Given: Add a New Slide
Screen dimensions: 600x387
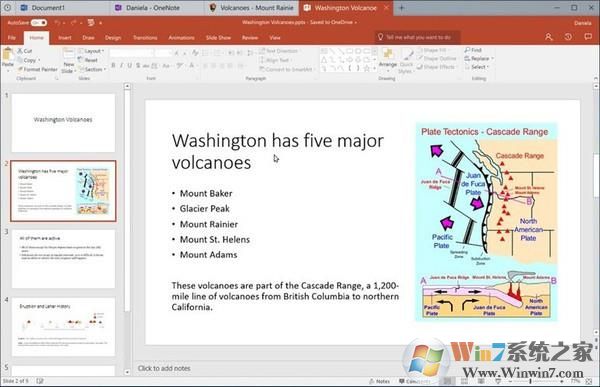Looking at the screenshot, I should (68, 60).
